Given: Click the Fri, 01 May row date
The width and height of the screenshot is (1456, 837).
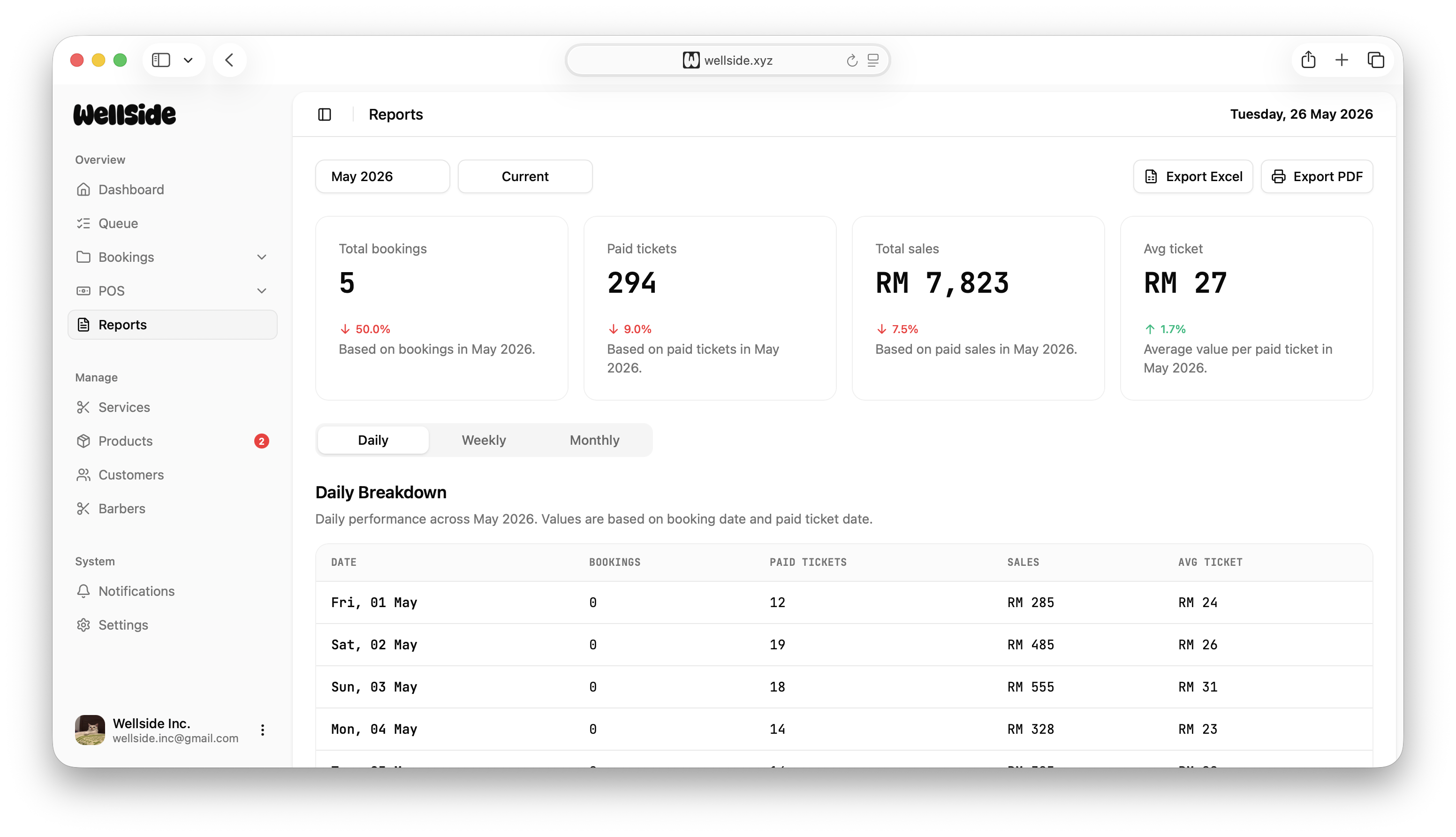Looking at the screenshot, I should click(x=374, y=602).
